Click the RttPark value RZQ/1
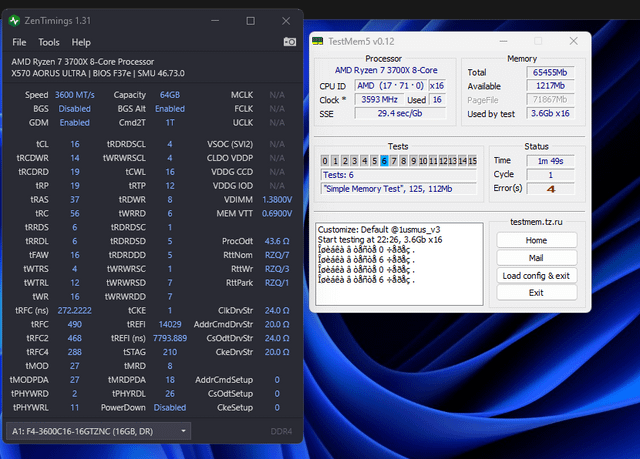 pos(277,283)
